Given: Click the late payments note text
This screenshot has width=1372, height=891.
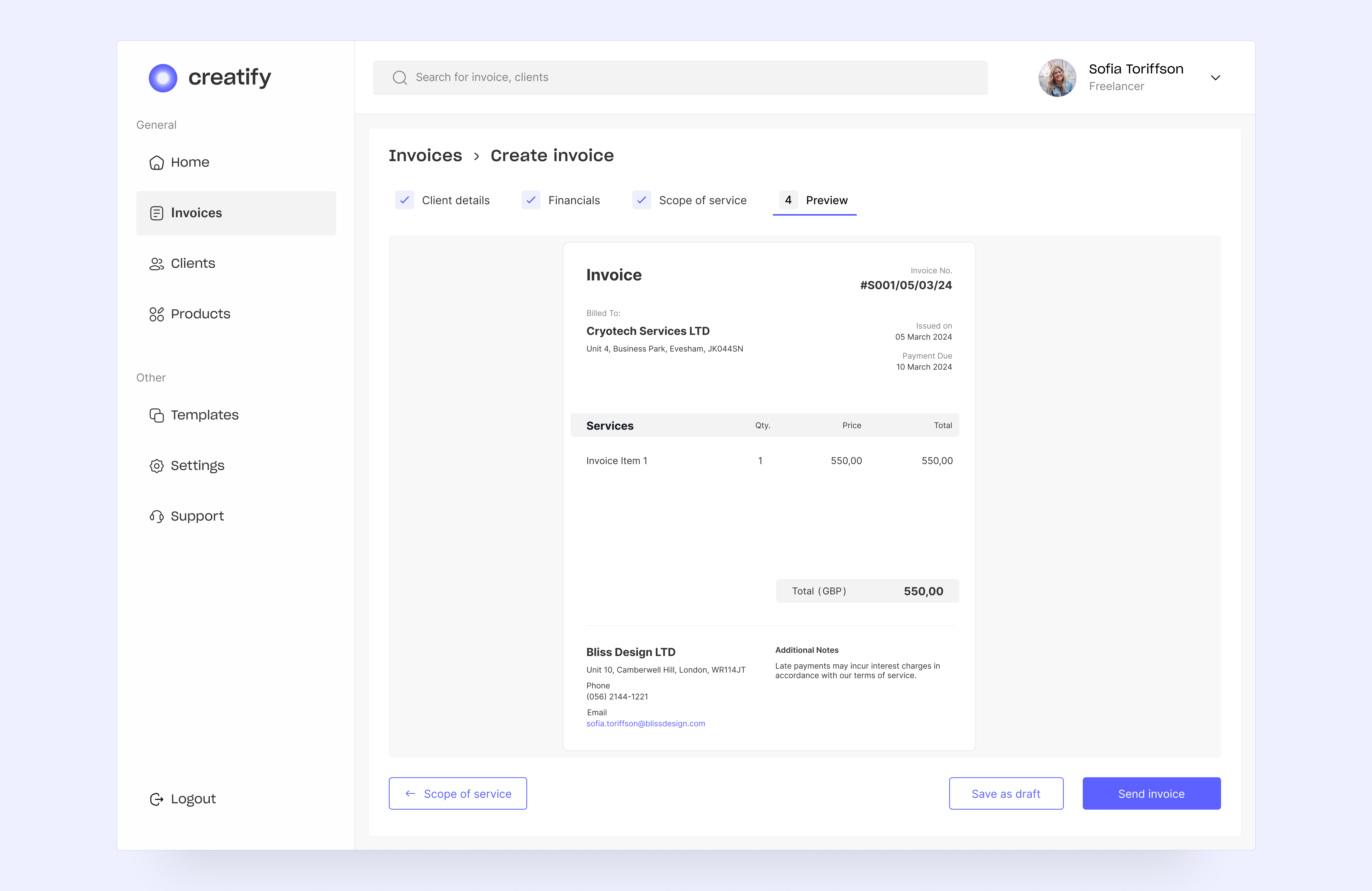Looking at the screenshot, I should pos(858,671).
